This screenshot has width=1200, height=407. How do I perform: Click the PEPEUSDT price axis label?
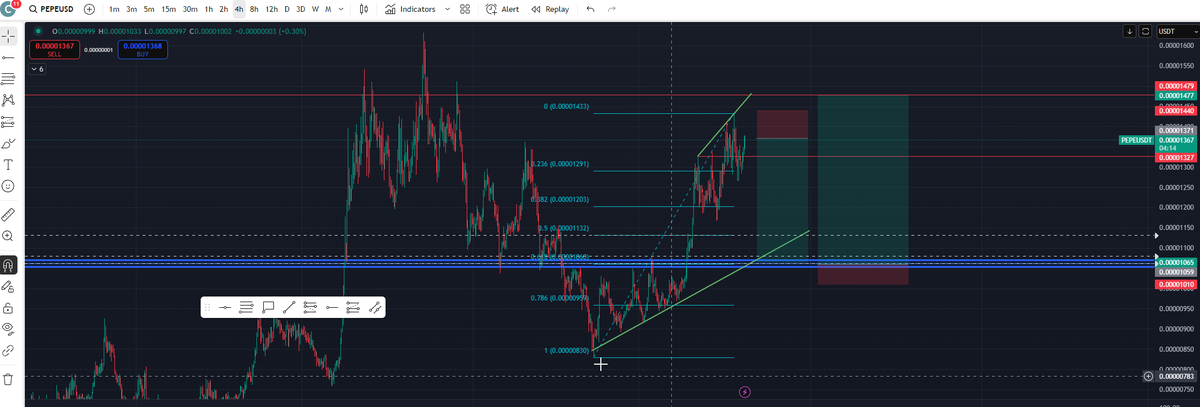pos(1136,140)
